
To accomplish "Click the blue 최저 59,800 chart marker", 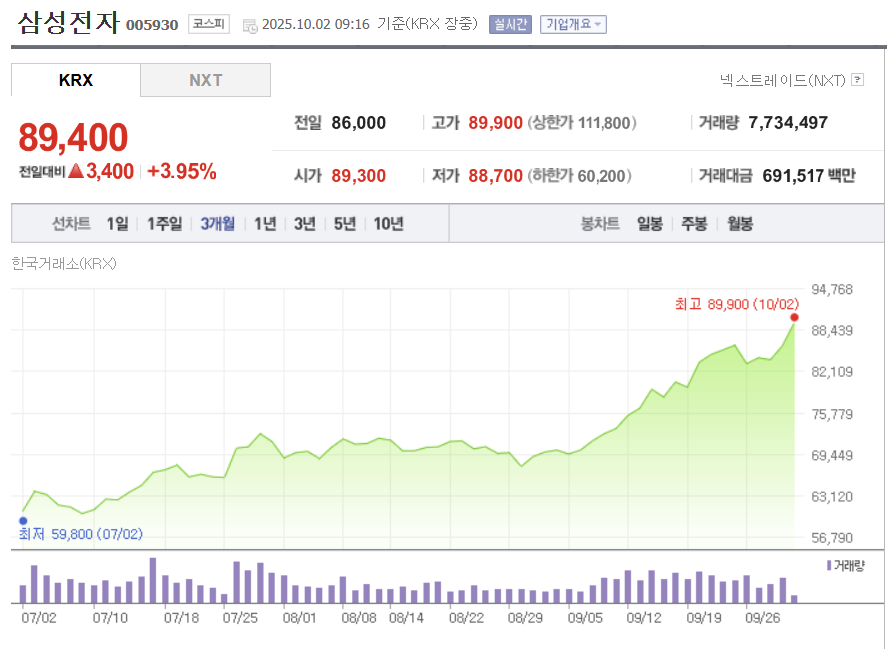I will (23, 521).
